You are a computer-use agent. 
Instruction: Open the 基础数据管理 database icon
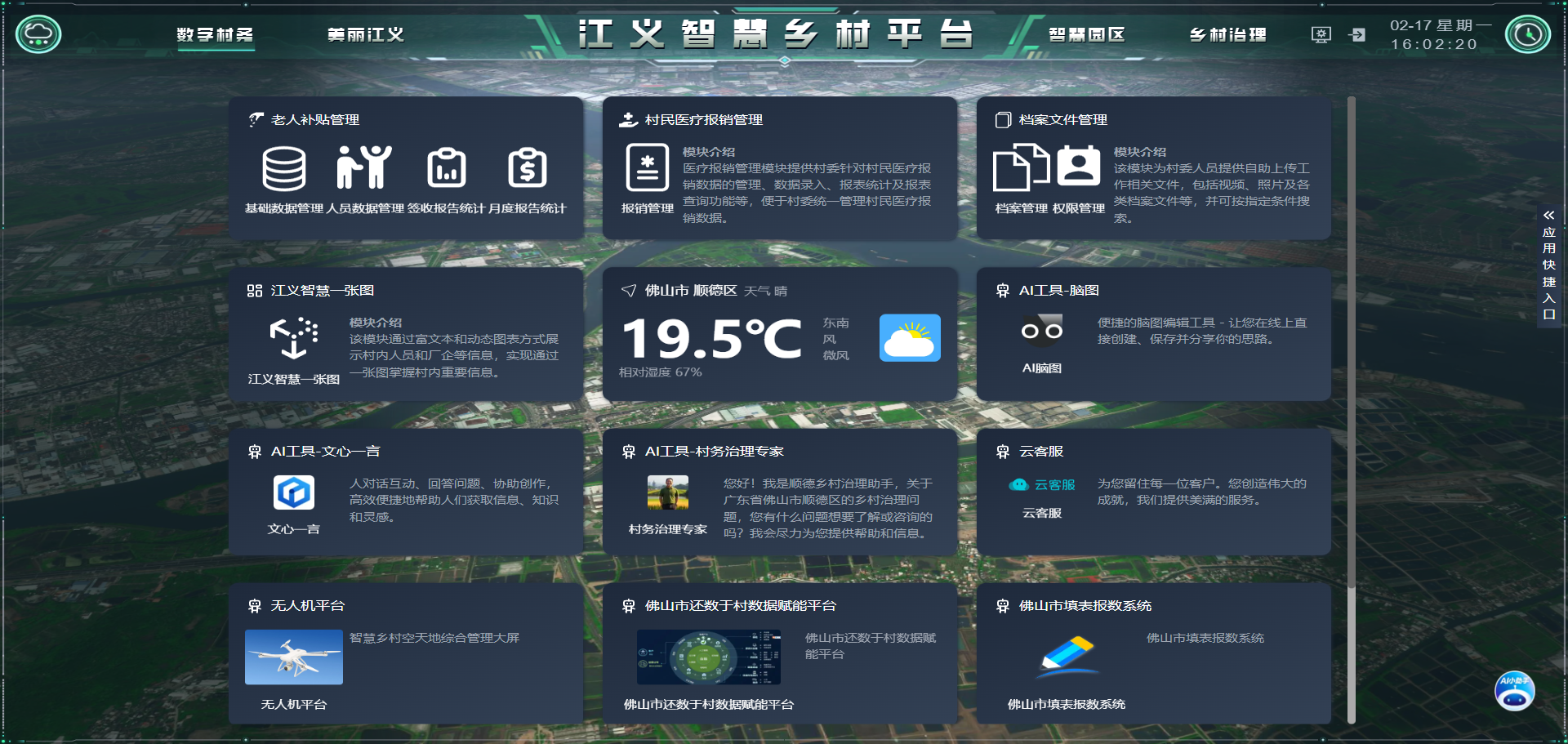coord(283,168)
